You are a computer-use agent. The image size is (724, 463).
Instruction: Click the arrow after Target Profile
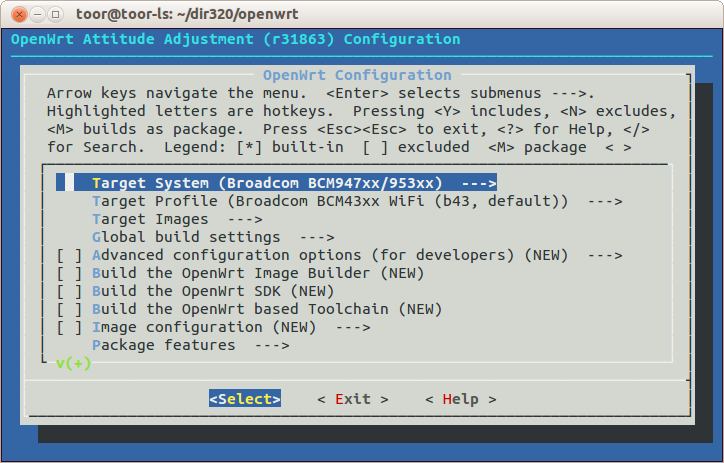pyautogui.click(x=605, y=201)
